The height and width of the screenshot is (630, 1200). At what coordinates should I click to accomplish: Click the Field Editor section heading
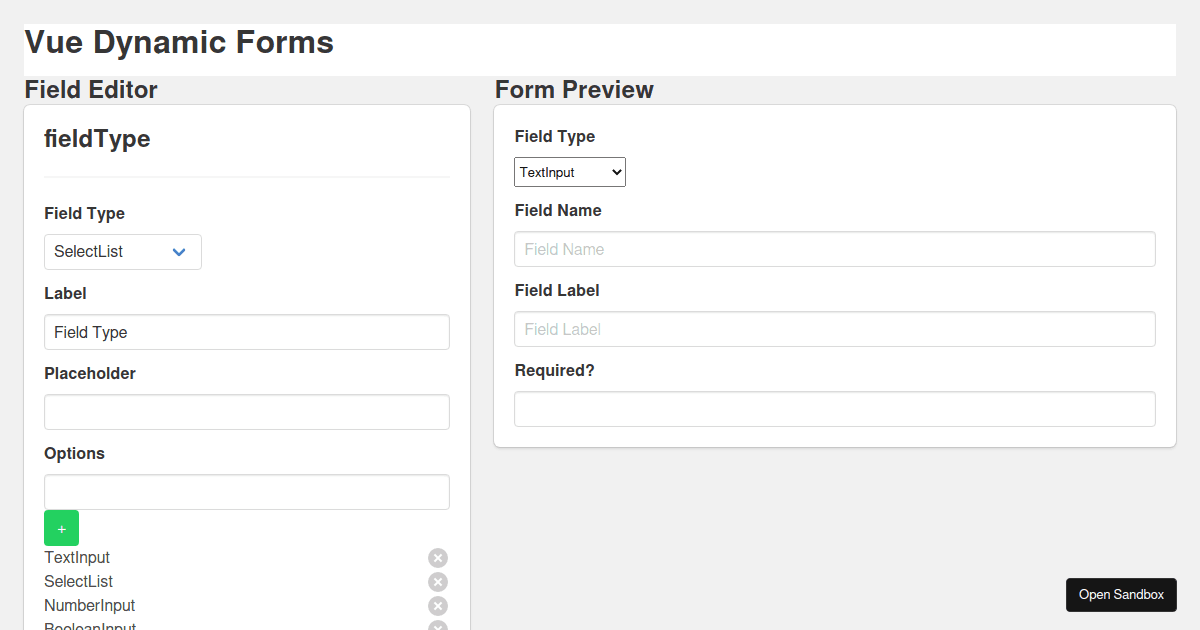[91, 90]
